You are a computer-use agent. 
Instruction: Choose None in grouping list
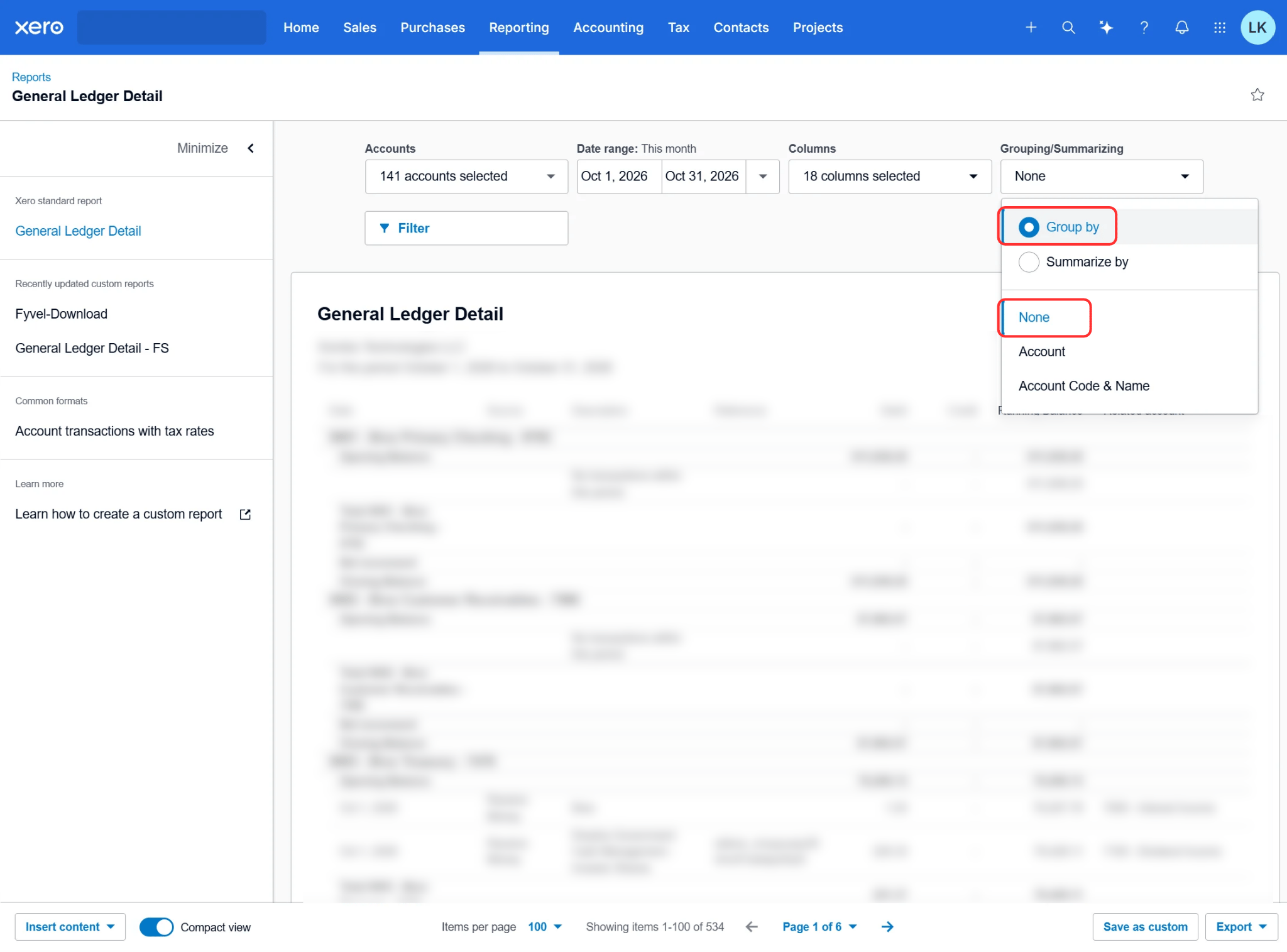pyautogui.click(x=1129, y=317)
